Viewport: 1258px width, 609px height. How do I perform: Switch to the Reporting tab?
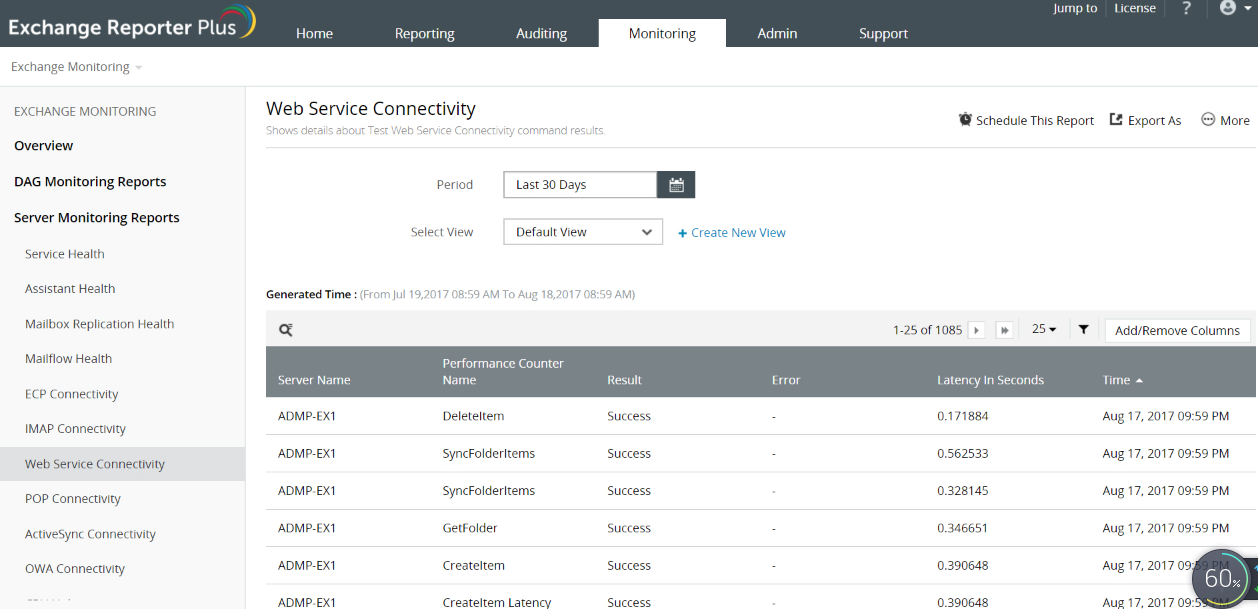pyautogui.click(x=424, y=33)
